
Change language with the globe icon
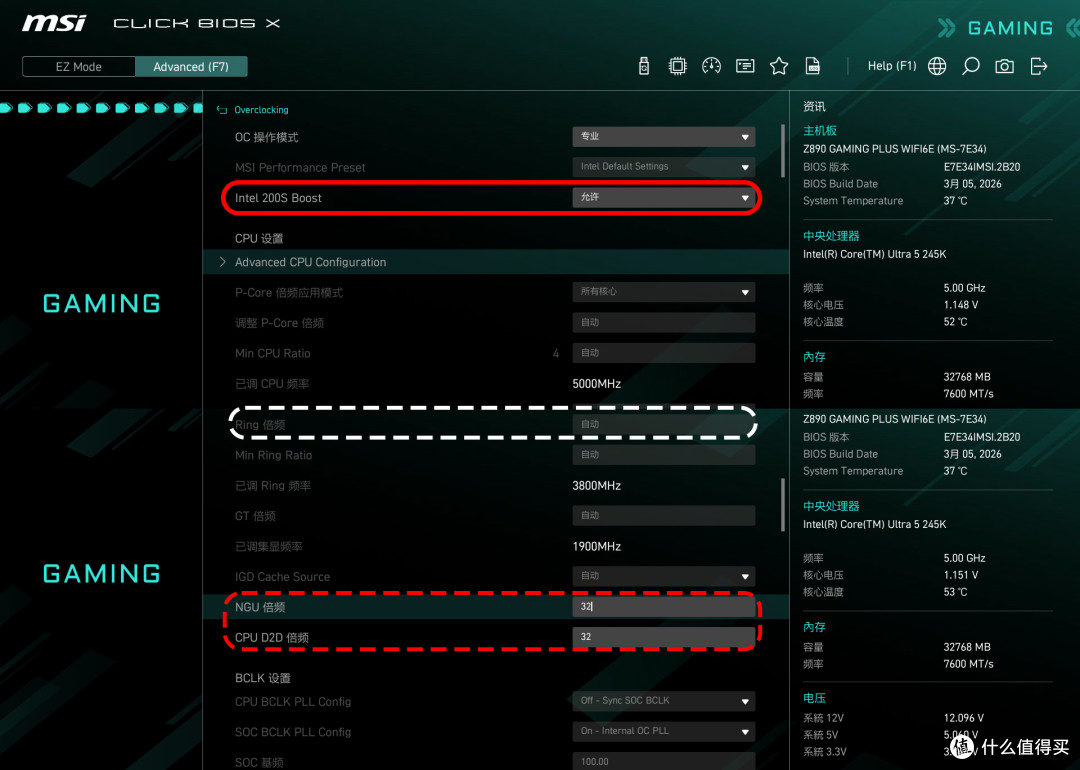[x=937, y=66]
